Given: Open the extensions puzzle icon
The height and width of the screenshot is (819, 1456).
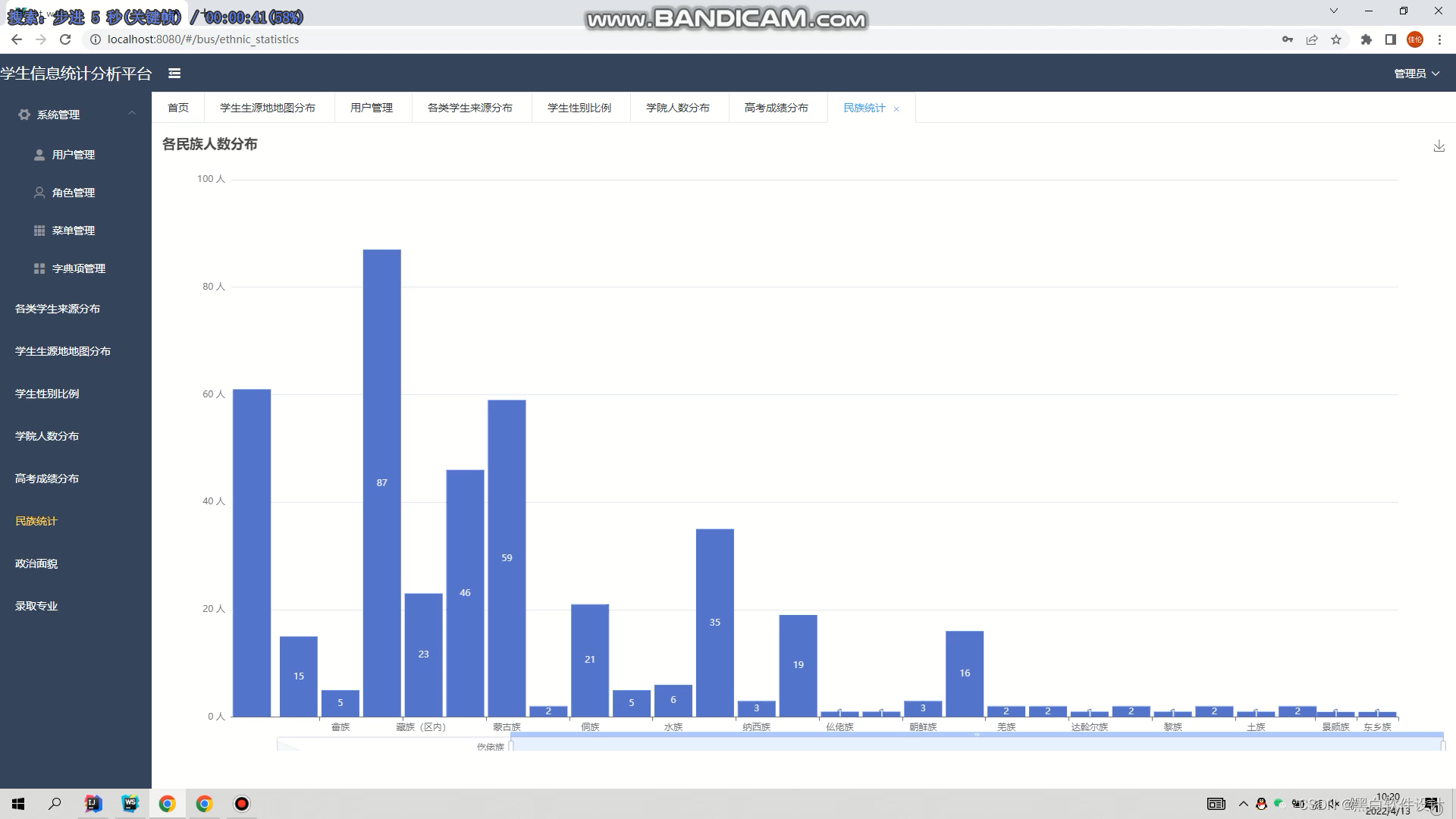Looking at the screenshot, I should [1367, 39].
